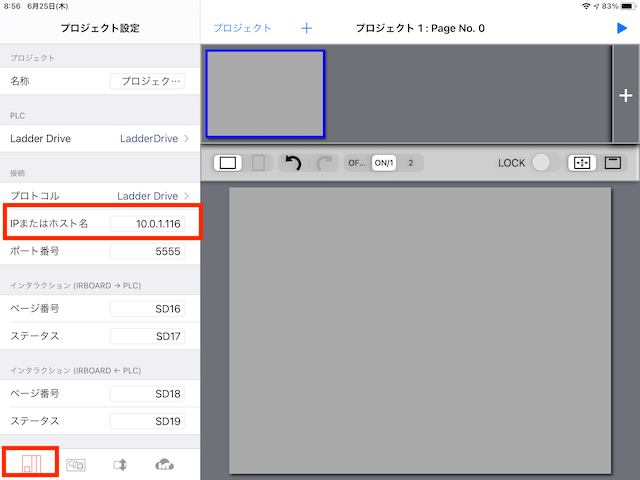Open the プロトコル Ladder Drive selection
Image resolution: width=640 pixels, height=480 pixels.
click(x=100, y=196)
